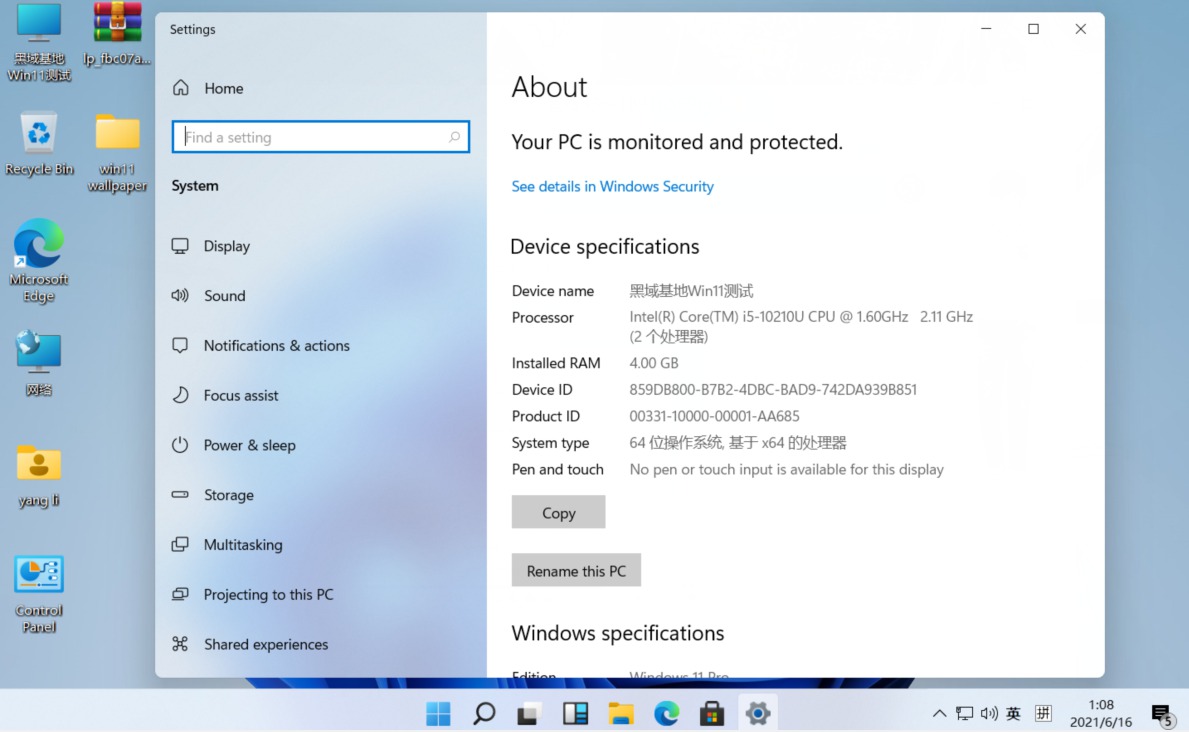Image resolution: width=1189 pixels, height=732 pixels.
Task: Click the Notifications speech bubble icon
Action: click(x=180, y=346)
